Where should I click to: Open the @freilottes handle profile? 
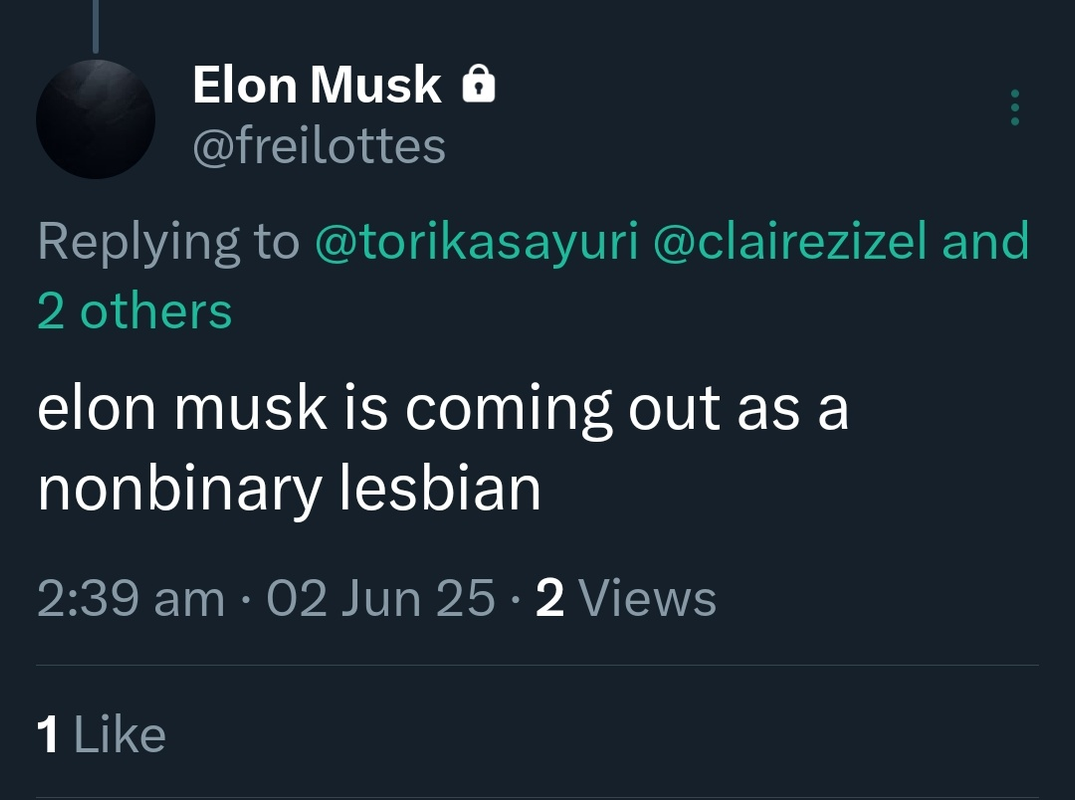click(x=318, y=147)
